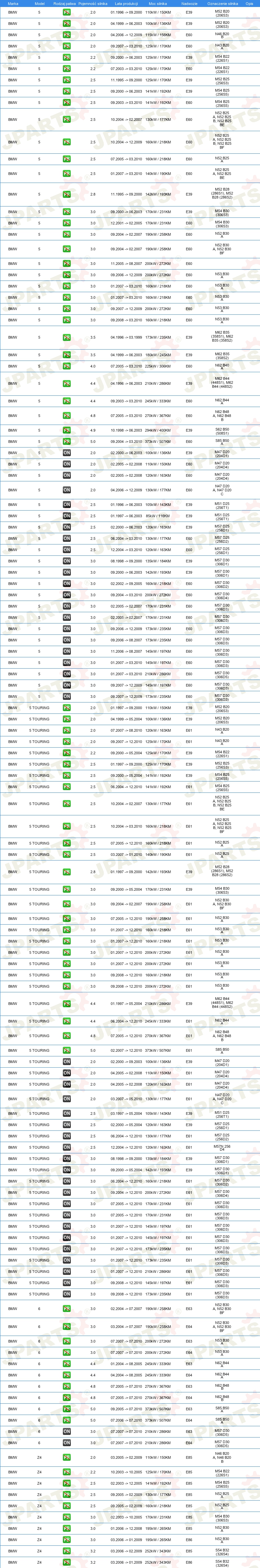
Task: Select the M57N 256 D4 engine code cell
Action: 222,1147
